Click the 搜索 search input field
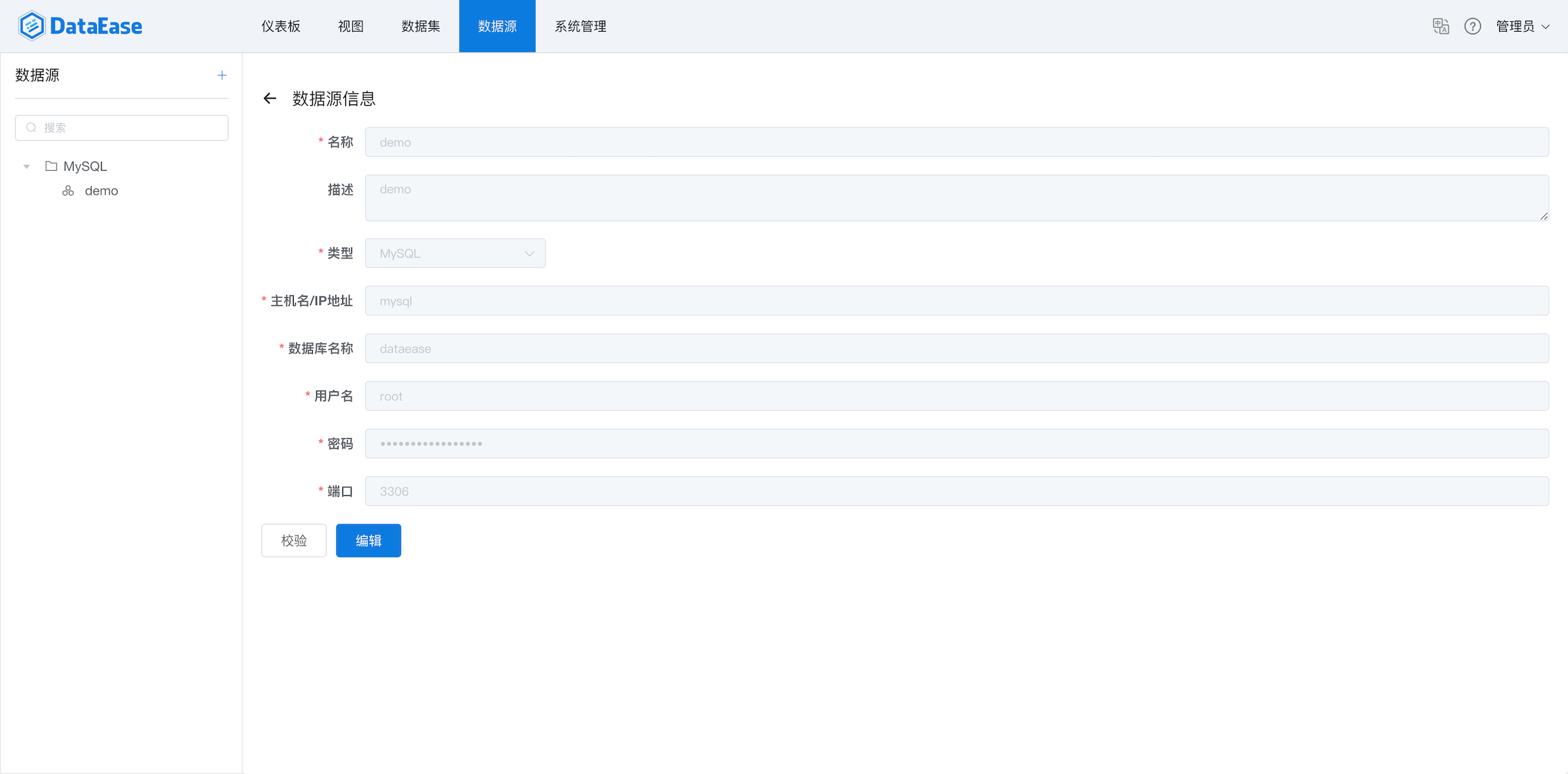 coord(131,127)
